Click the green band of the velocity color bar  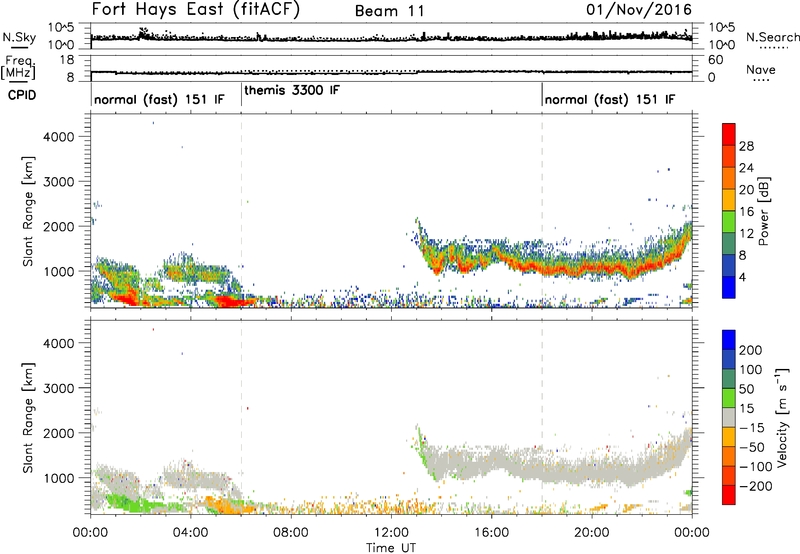[729, 397]
